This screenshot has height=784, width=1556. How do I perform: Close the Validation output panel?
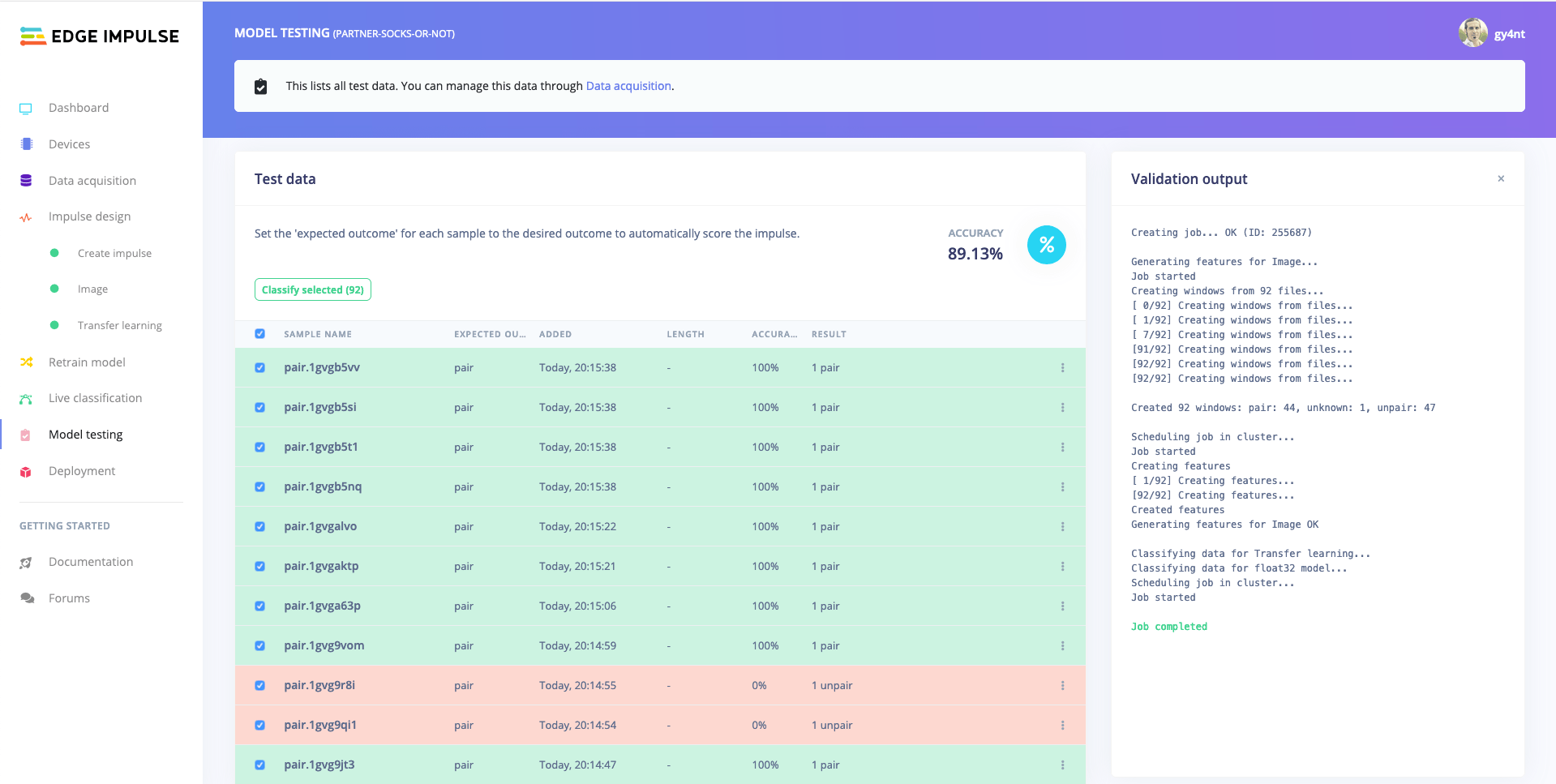click(1501, 178)
